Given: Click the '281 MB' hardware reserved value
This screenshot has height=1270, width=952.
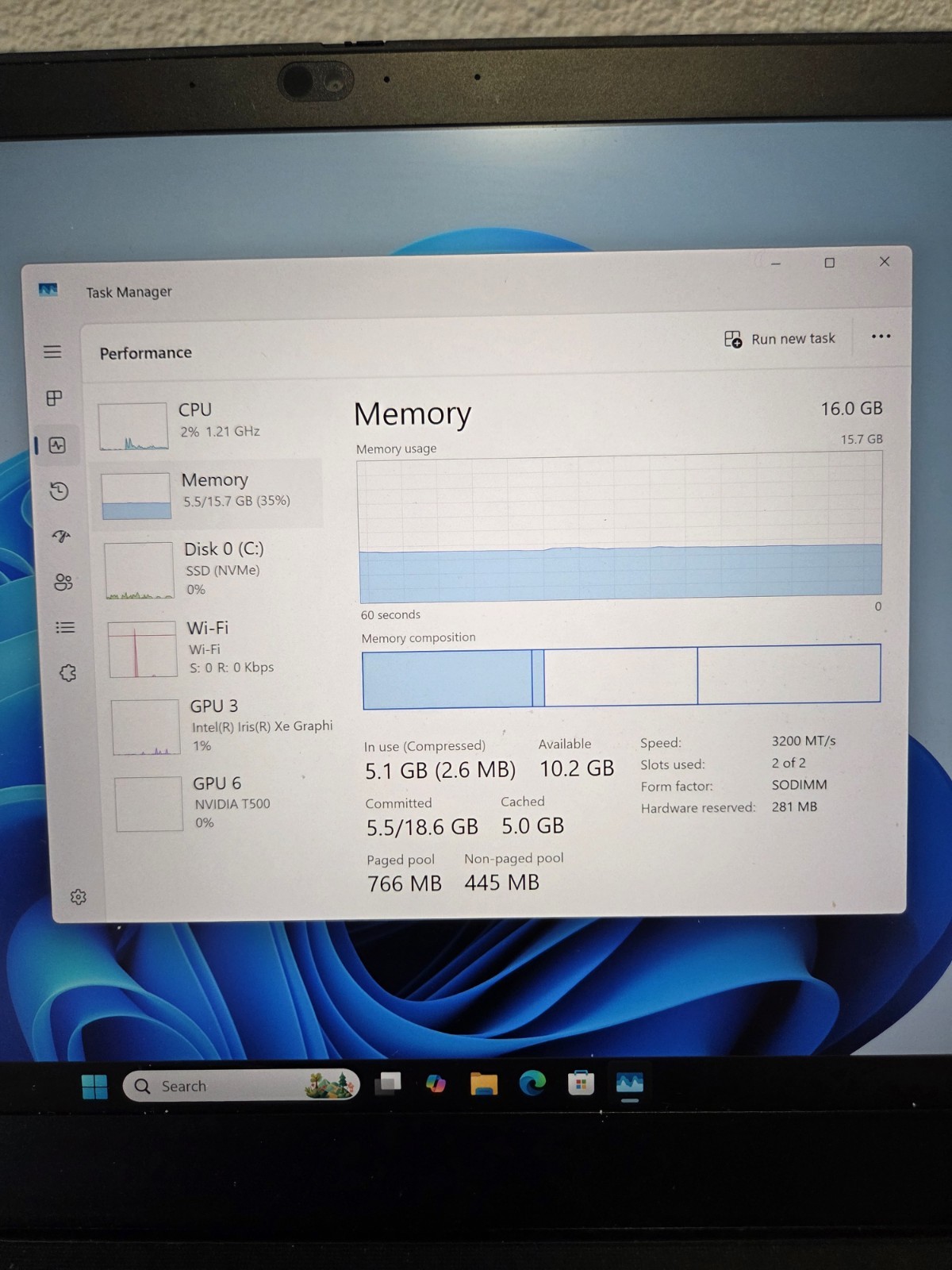Looking at the screenshot, I should click(x=794, y=806).
